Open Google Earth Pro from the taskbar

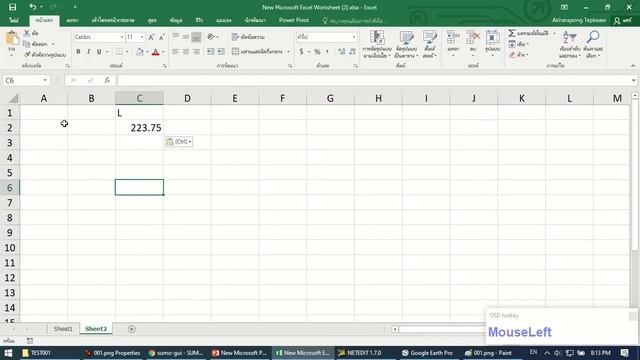coord(427,353)
